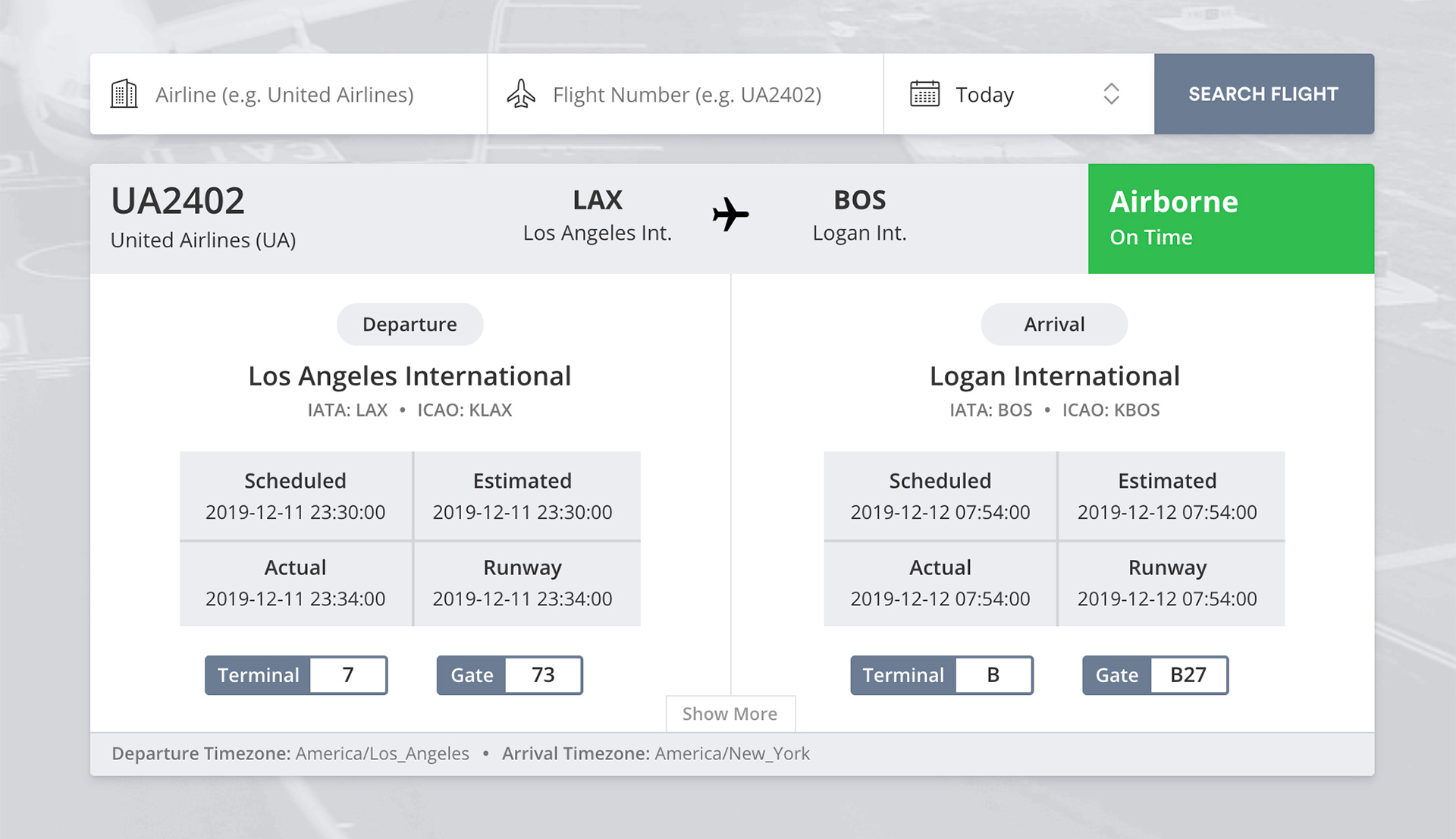Image resolution: width=1456 pixels, height=839 pixels.
Task: Toggle the Departure pill above Los Angeles International
Action: click(409, 324)
